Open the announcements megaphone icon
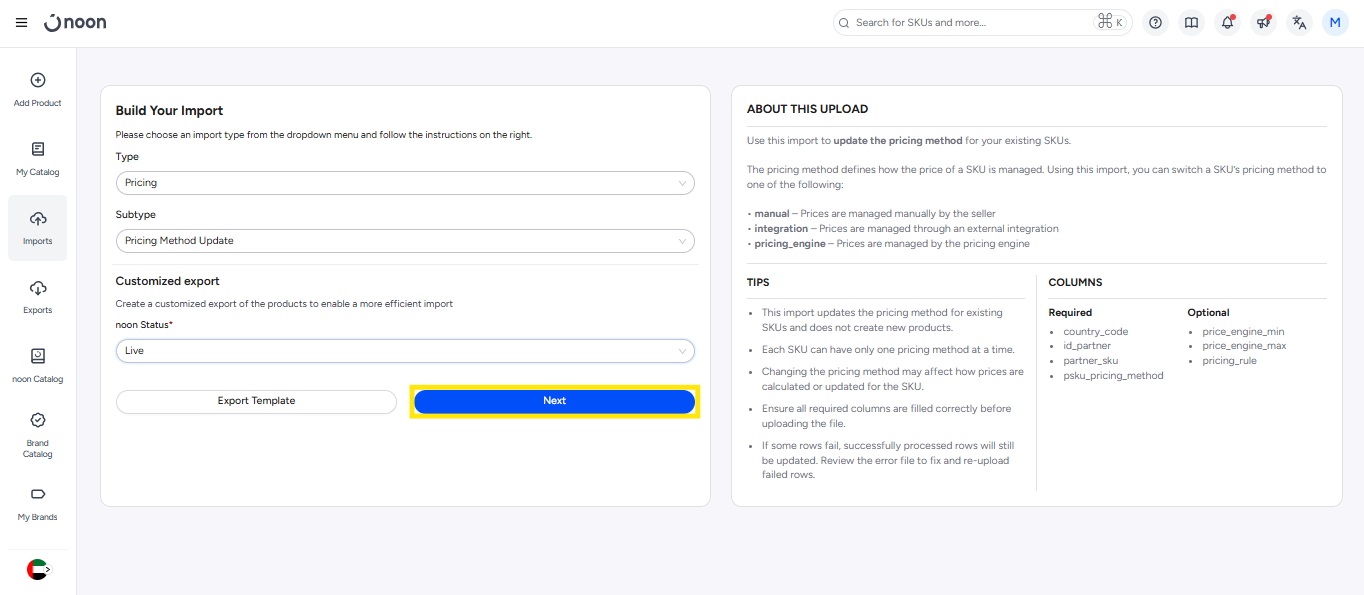 1263,23
